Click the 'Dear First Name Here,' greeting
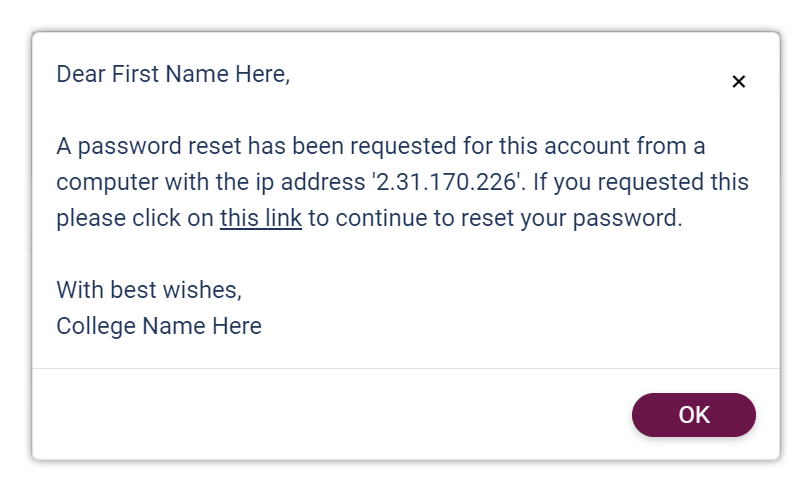This screenshot has height=495, width=811. coord(173,74)
